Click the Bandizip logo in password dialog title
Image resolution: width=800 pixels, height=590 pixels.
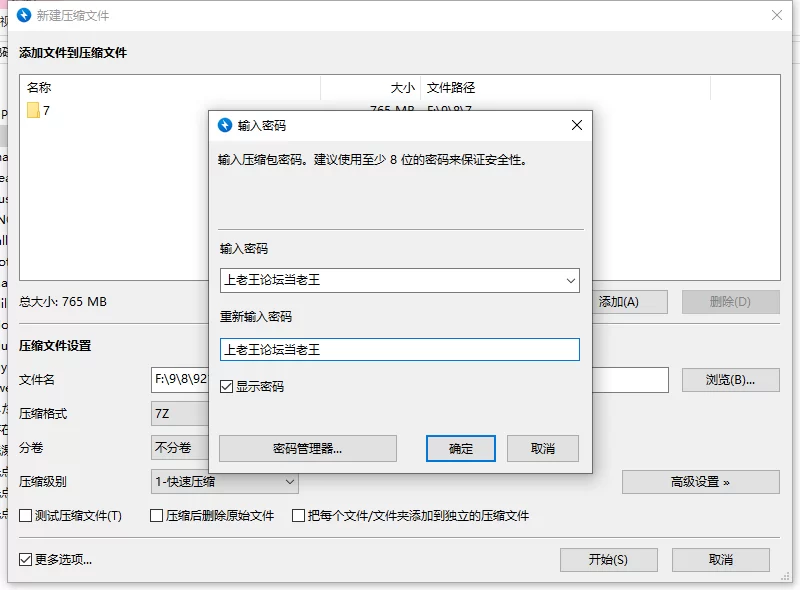[x=225, y=125]
